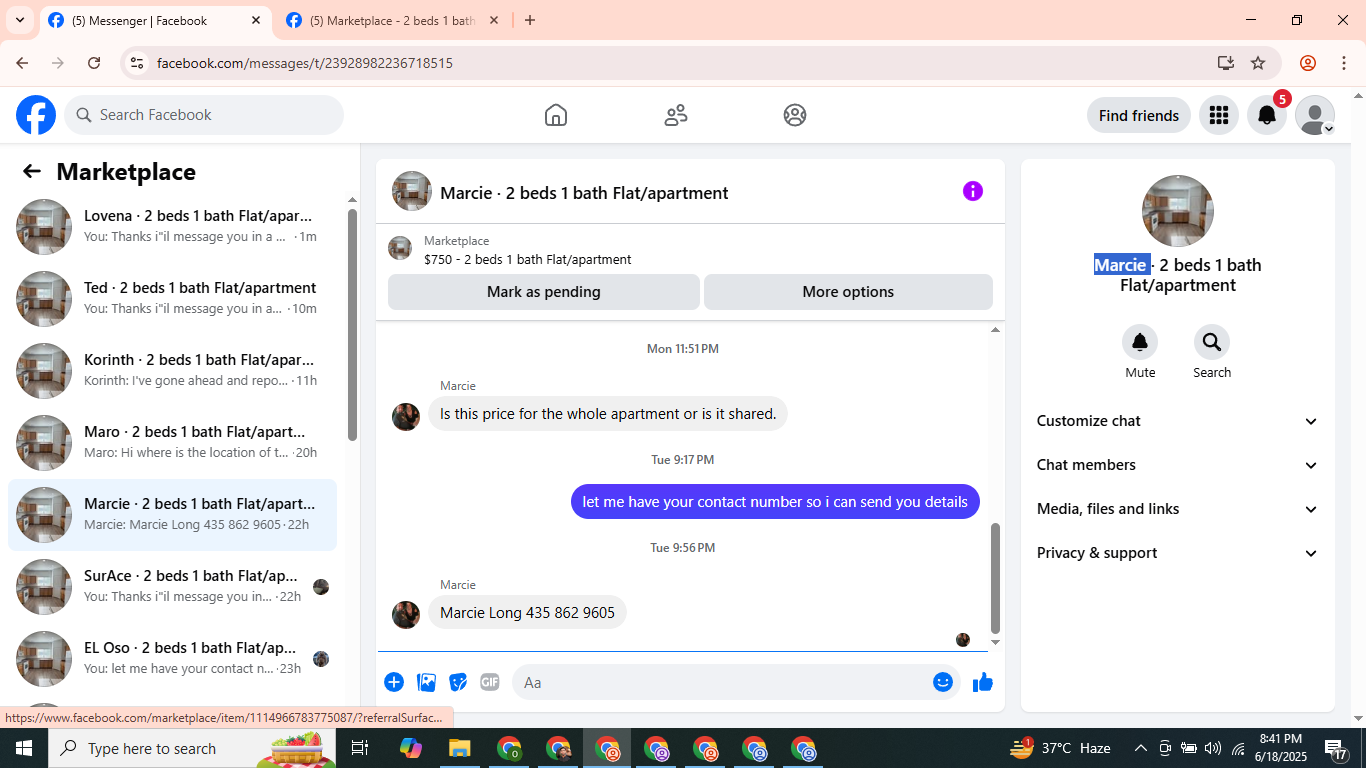Image resolution: width=1366 pixels, height=768 pixels.
Task: Click the More options button
Action: tap(848, 292)
